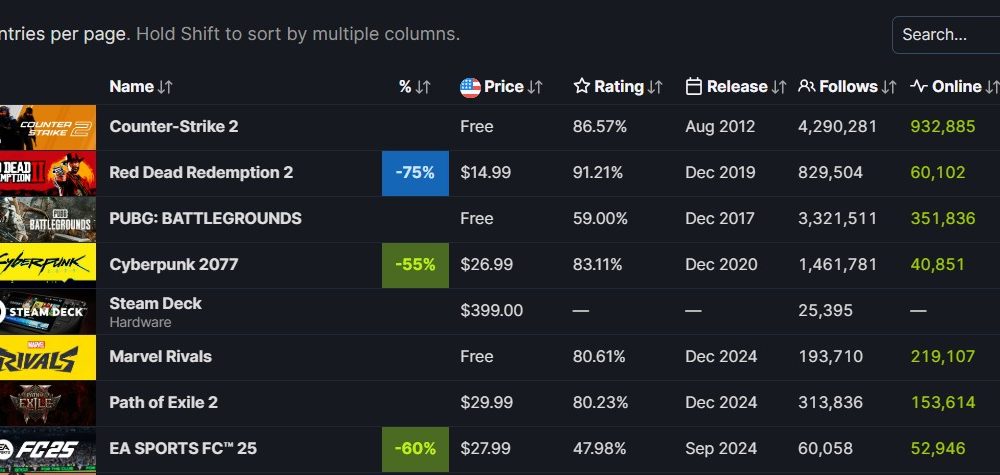
Task: Select the 351,836 online count
Action: pos(943,218)
